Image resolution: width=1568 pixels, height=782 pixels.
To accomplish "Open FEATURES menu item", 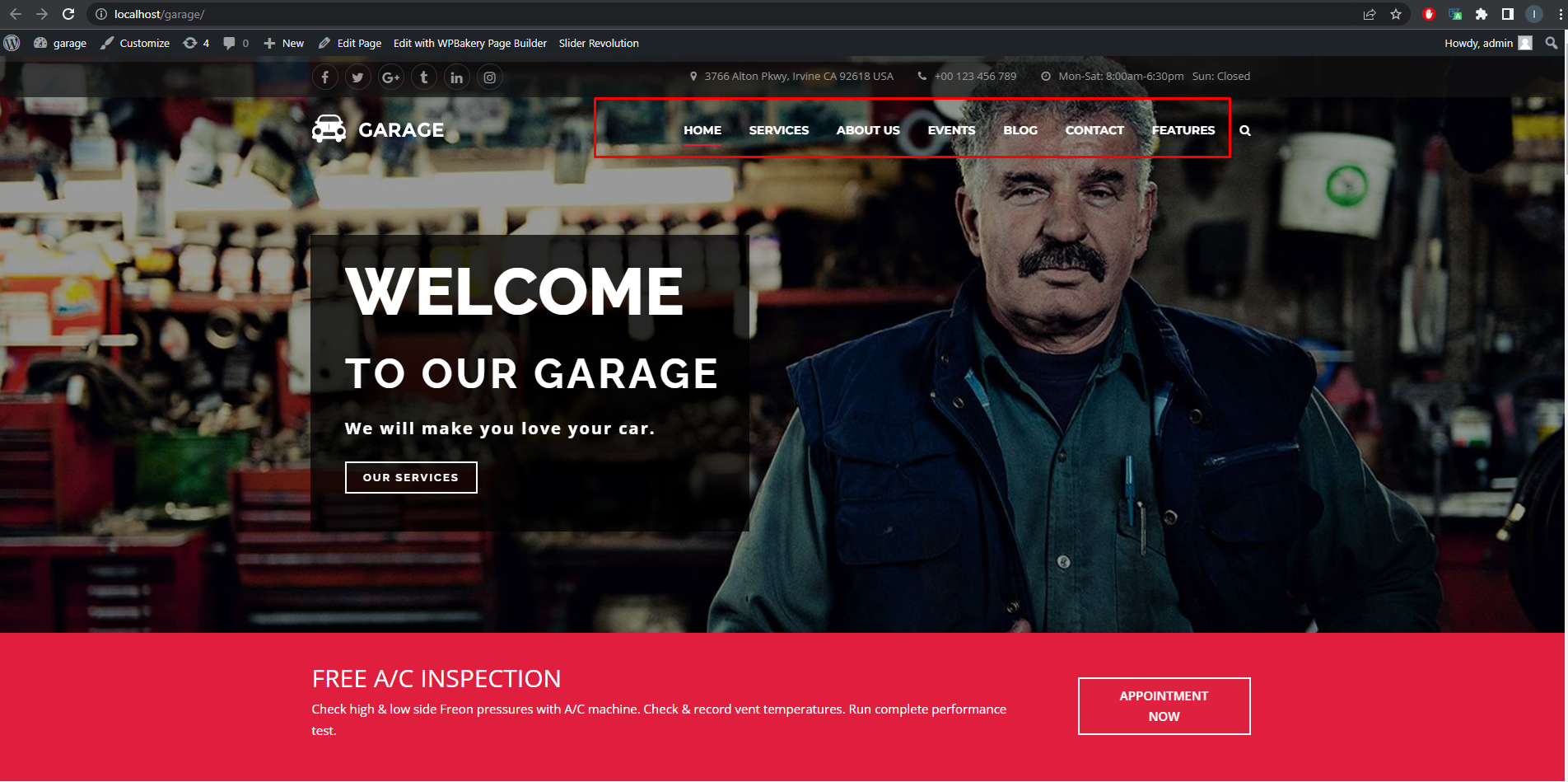I will (x=1183, y=130).
